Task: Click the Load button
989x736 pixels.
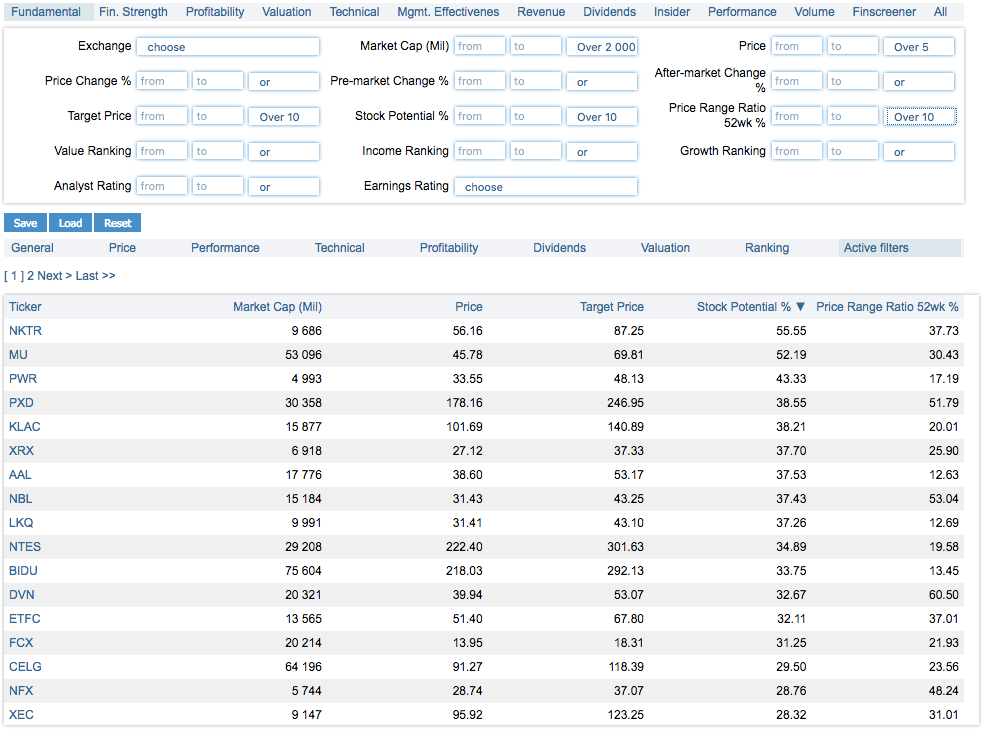Action: point(70,223)
